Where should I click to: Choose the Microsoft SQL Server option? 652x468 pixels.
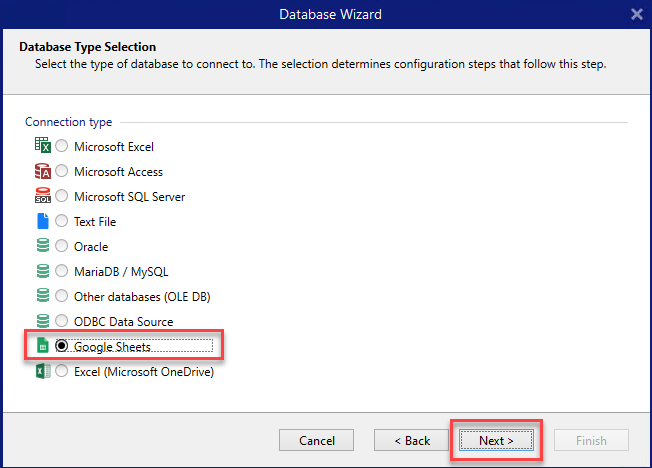62,196
